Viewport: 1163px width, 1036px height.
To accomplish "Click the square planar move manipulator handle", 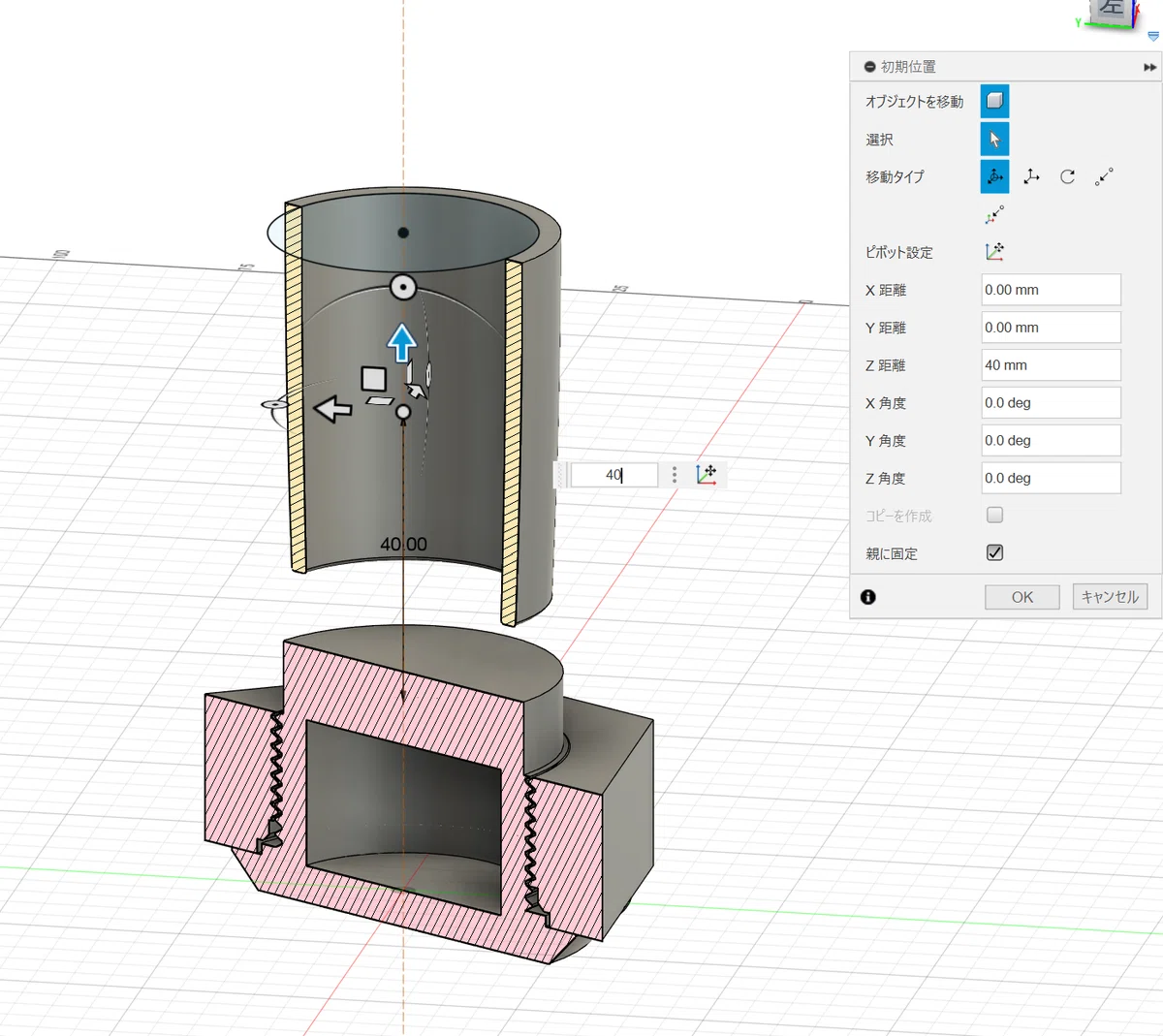I will coord(374,379).
